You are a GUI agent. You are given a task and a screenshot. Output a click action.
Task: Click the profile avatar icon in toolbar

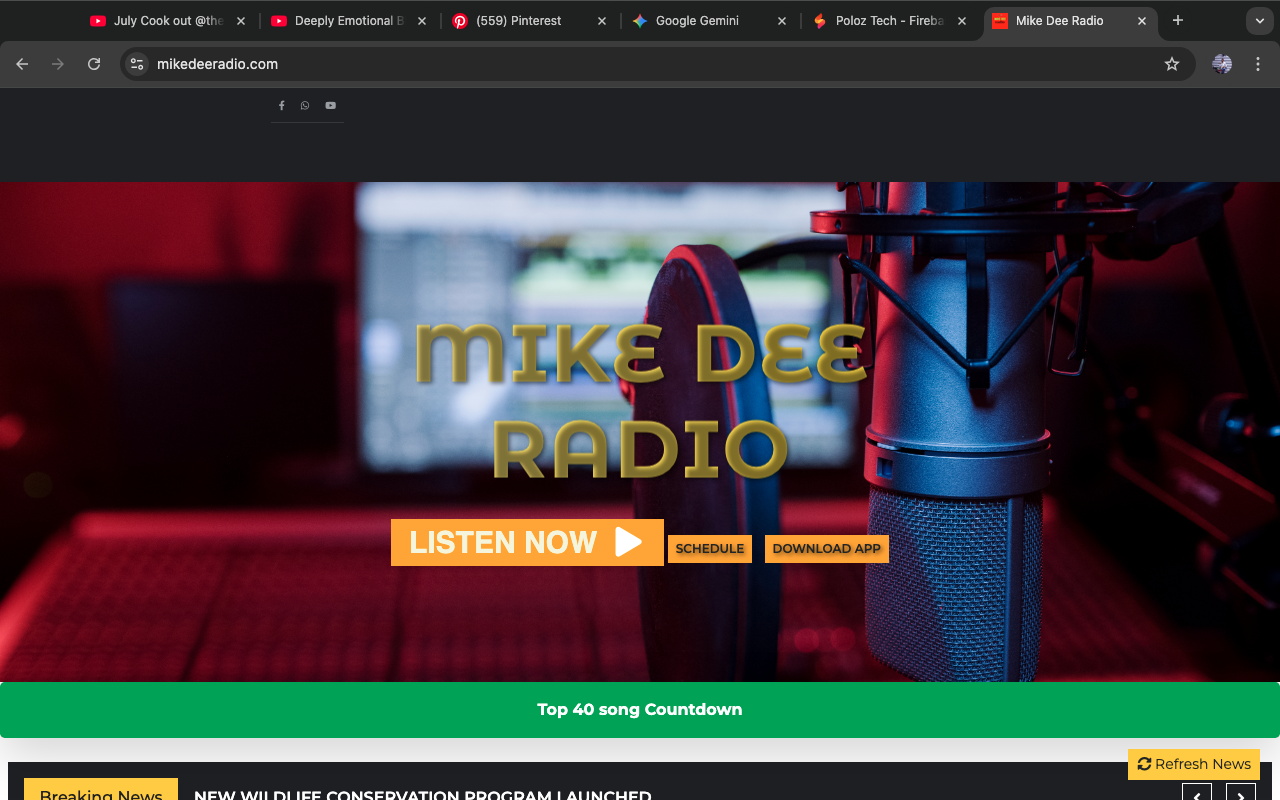coord(1221,64)
